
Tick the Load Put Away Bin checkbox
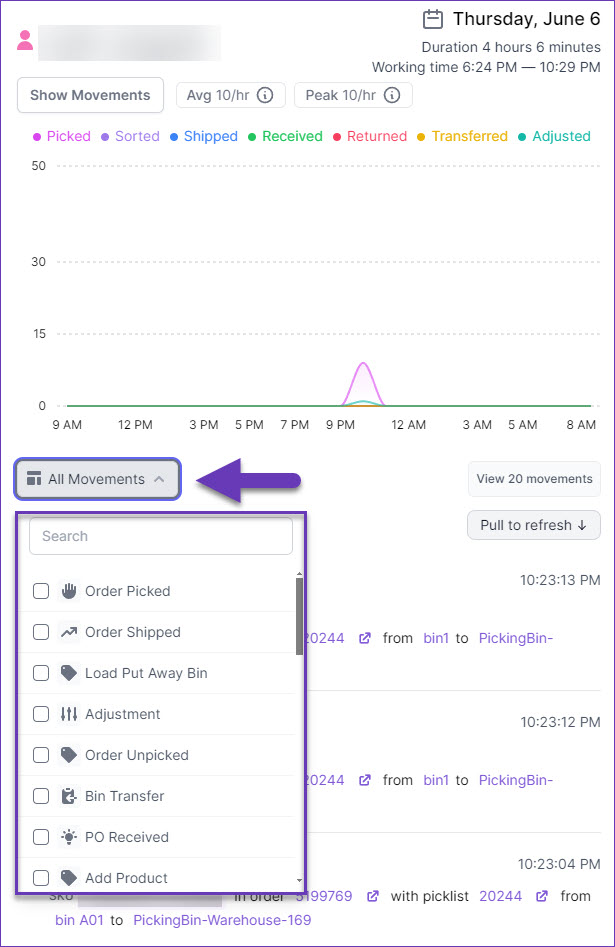tap(41, 673)
